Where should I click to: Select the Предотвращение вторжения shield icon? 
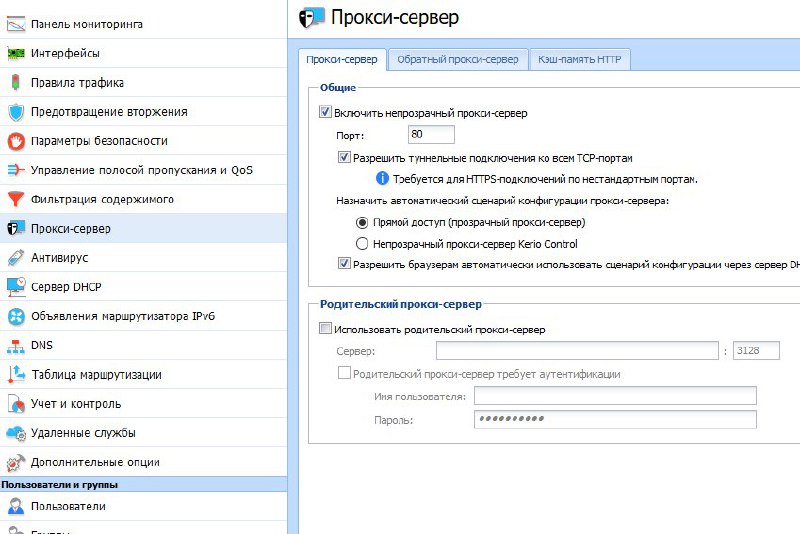[x=16, y=112]
